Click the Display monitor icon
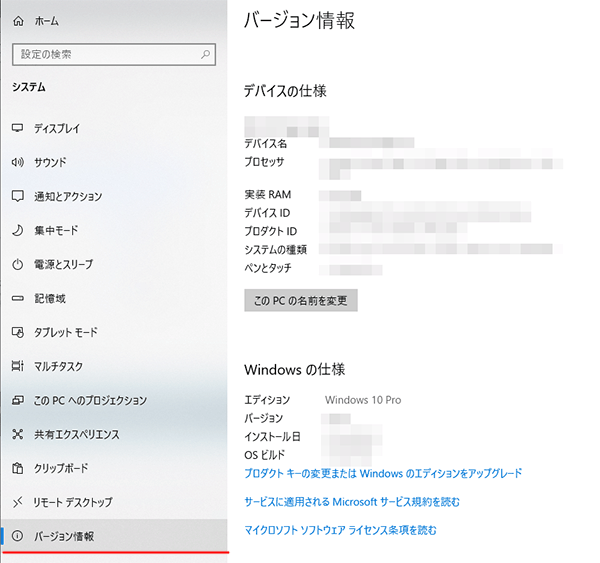Screen dimensions: 600x563 [x=17, y=129]
